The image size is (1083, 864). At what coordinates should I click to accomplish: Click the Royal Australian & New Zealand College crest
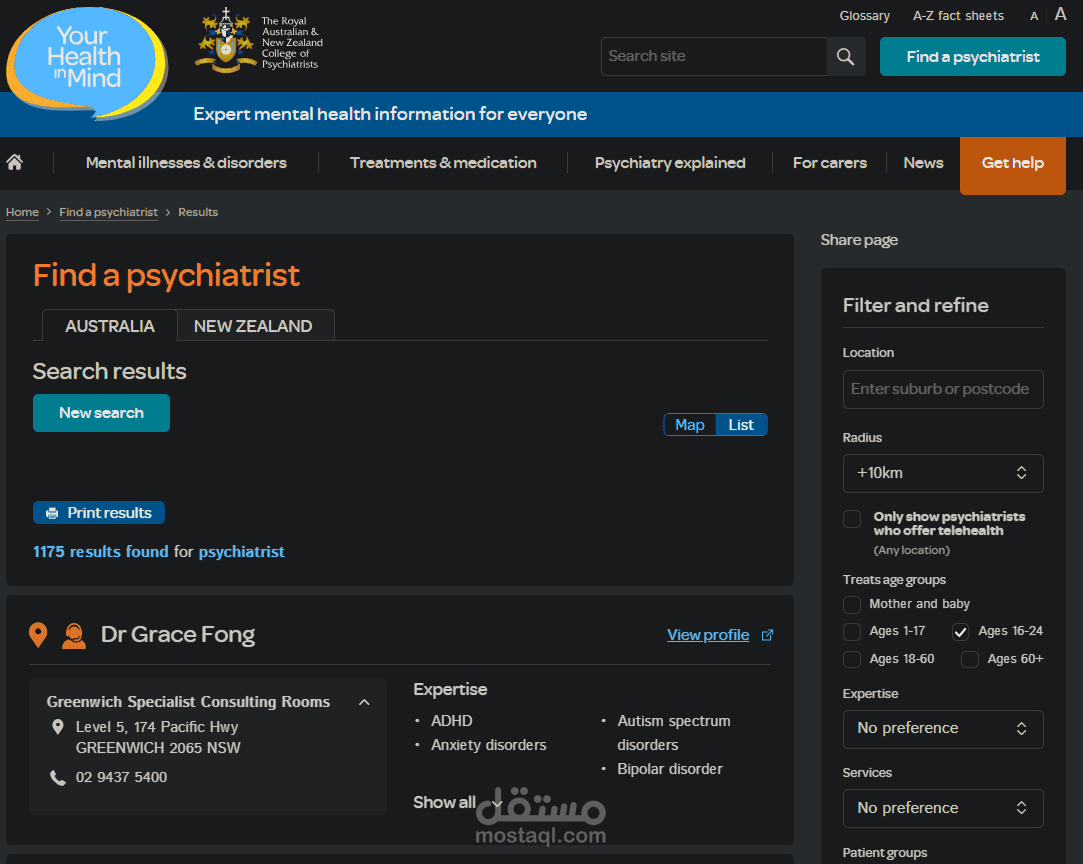click(225, 41)
